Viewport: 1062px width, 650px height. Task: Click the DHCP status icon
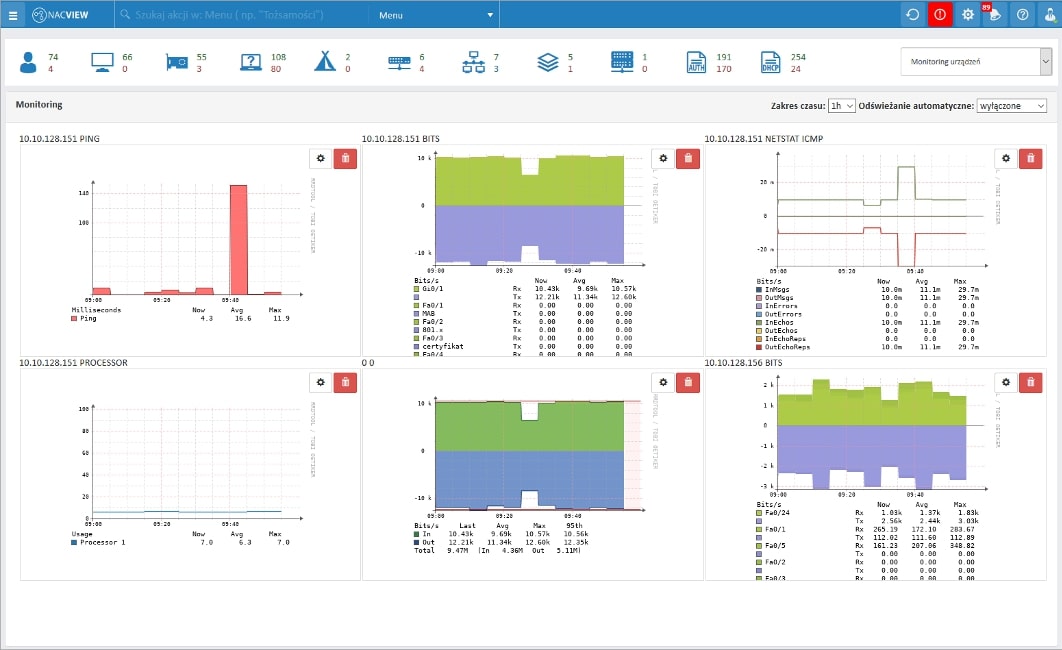click(770, 63)
